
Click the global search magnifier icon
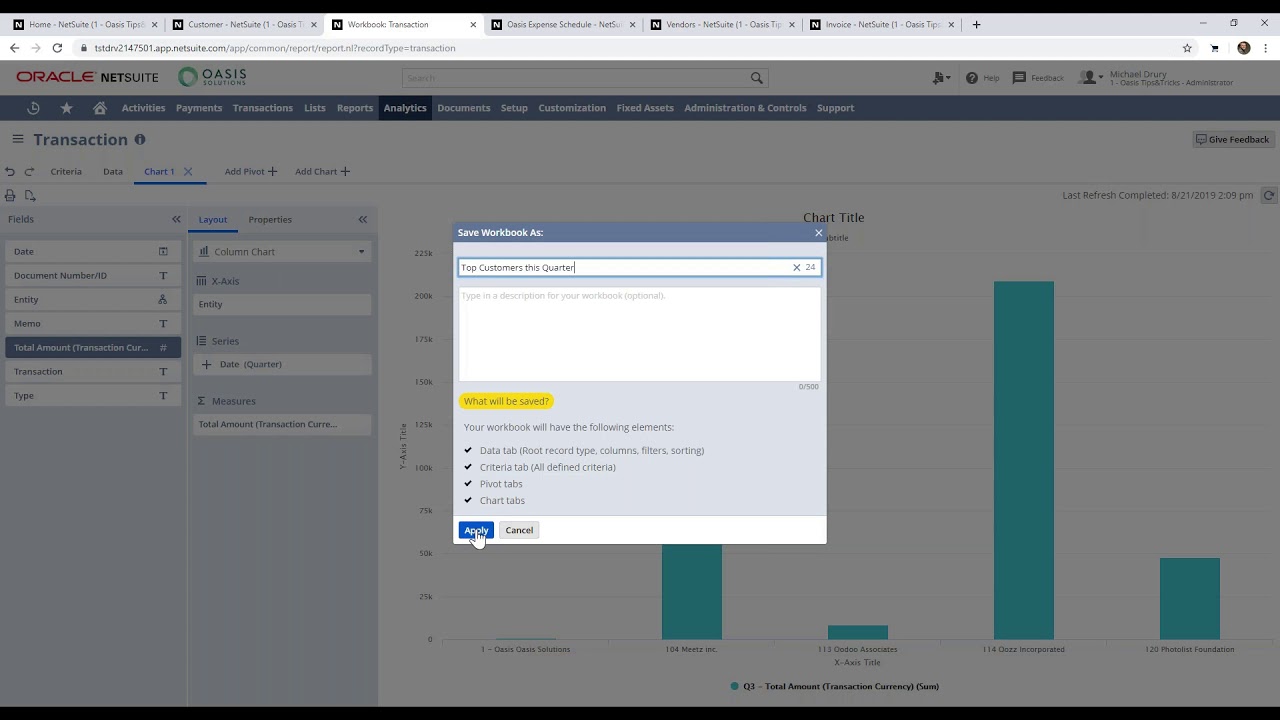coord(757,78)
